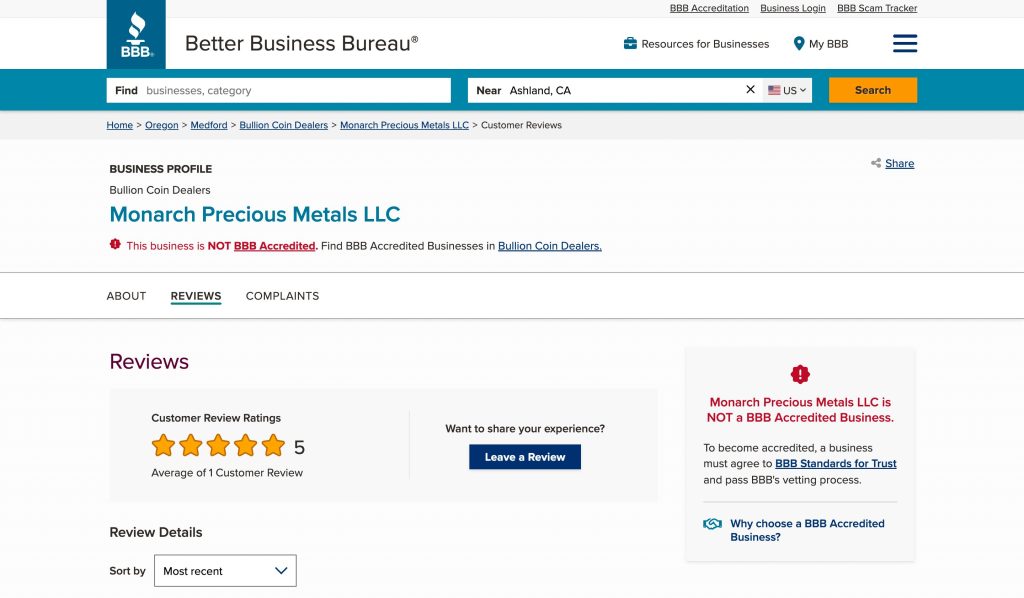This screenshot has width=1024, height=598.
Task: Click the Find businesses input field
Action: pyautogui.click(x=295, y=90)
